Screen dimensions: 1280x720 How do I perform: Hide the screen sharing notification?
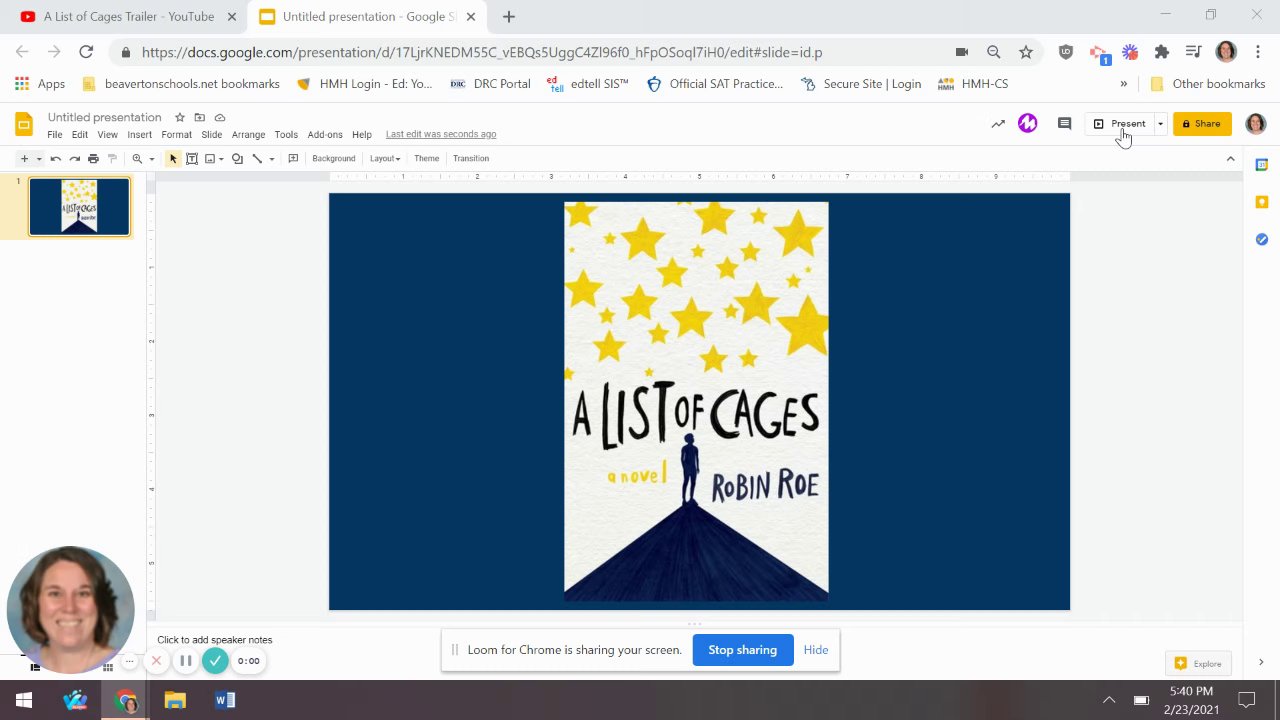tap(816, 650)
